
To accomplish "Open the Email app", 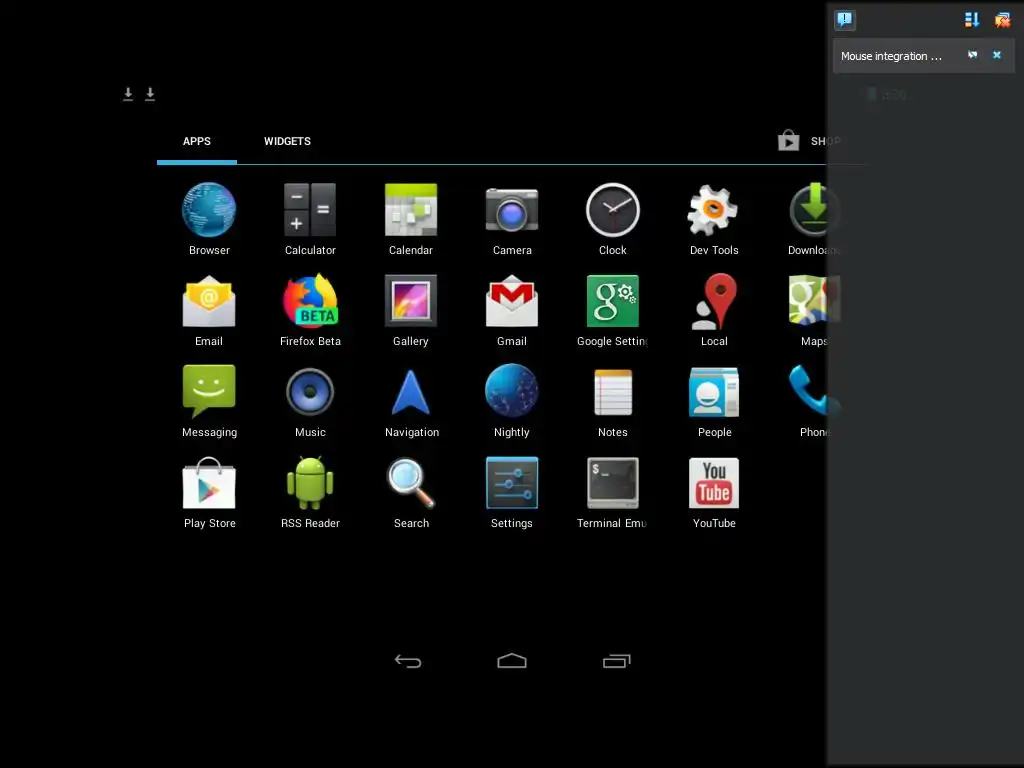I will coord(209,310).
